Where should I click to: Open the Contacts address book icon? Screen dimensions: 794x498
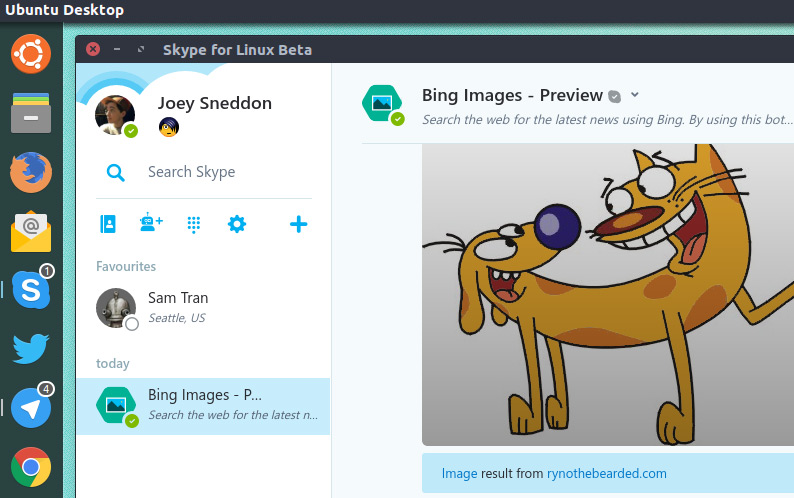108,224
